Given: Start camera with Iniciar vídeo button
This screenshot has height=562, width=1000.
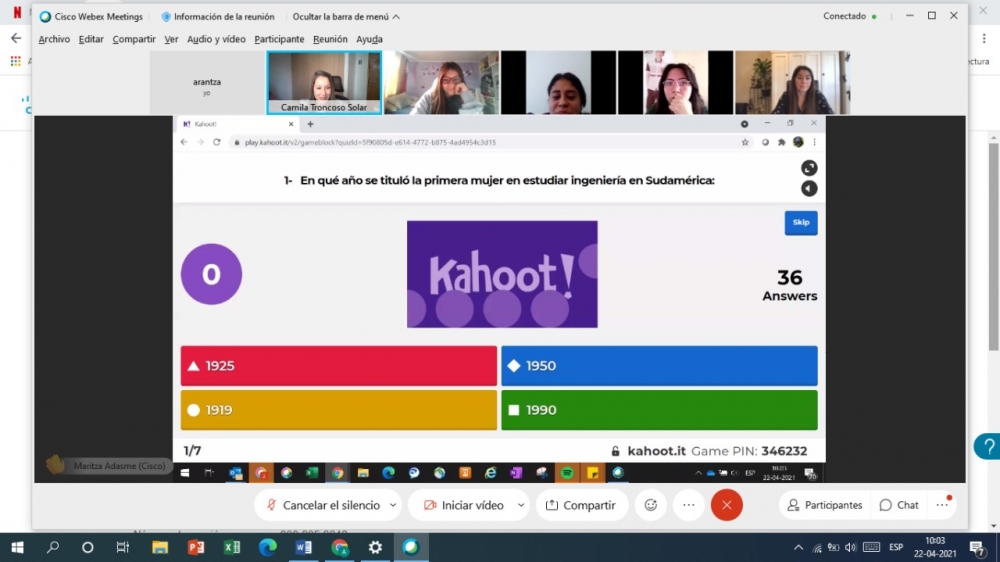Looking at the screenshot, I should pos(464,505).
